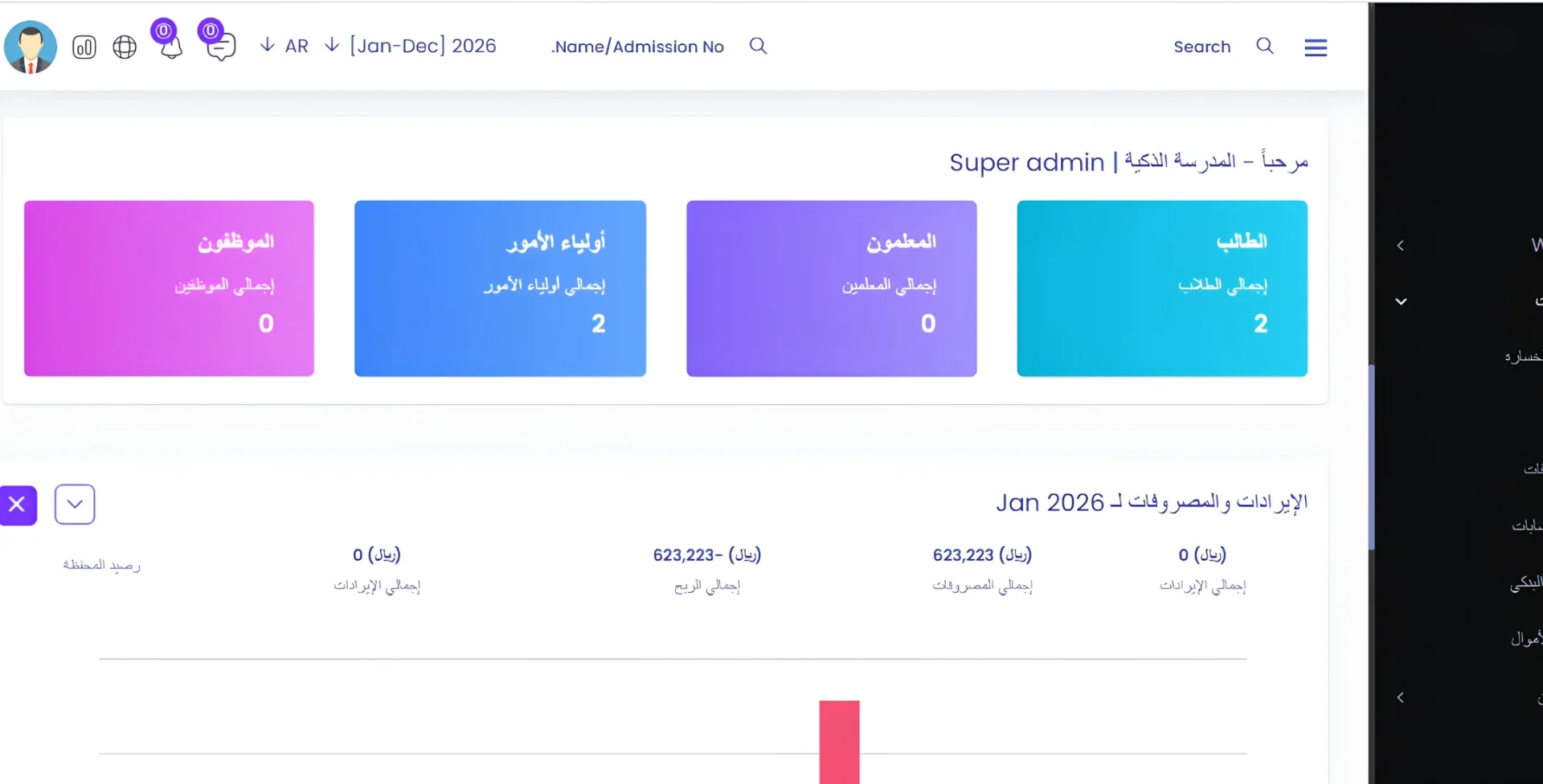Click the magnifier next to Name/Admission No
Image resolution: width=1543 pixels, height=784 pixels.
tap(758, 46)
